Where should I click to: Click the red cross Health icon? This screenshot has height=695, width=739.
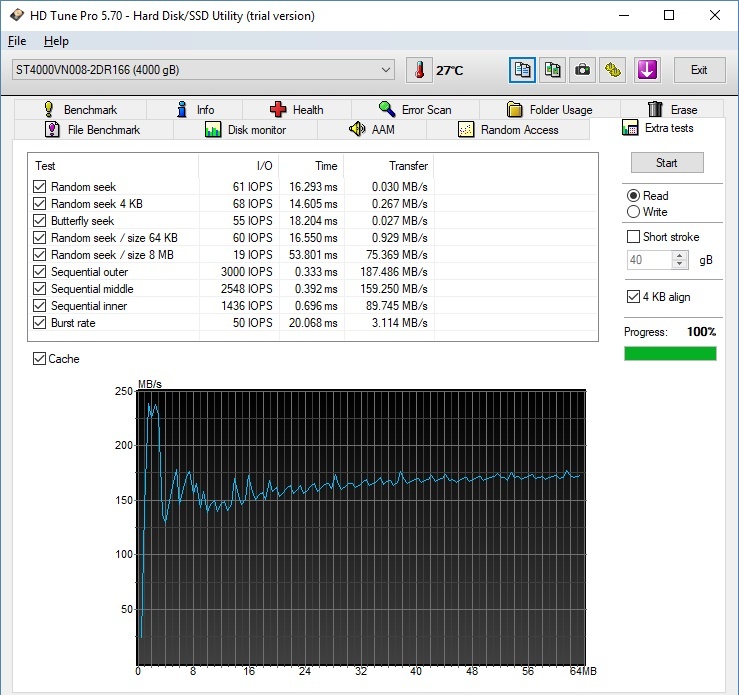point(278,109)
